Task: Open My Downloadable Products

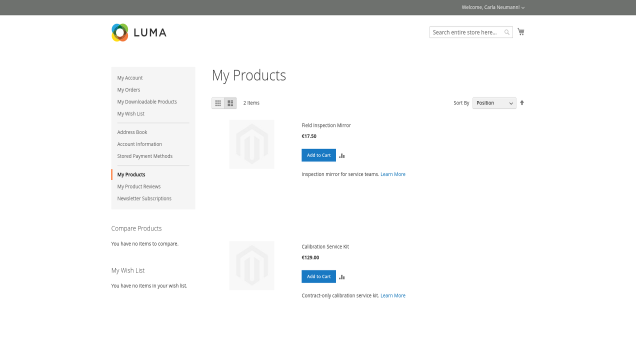Action: [147, 102]
